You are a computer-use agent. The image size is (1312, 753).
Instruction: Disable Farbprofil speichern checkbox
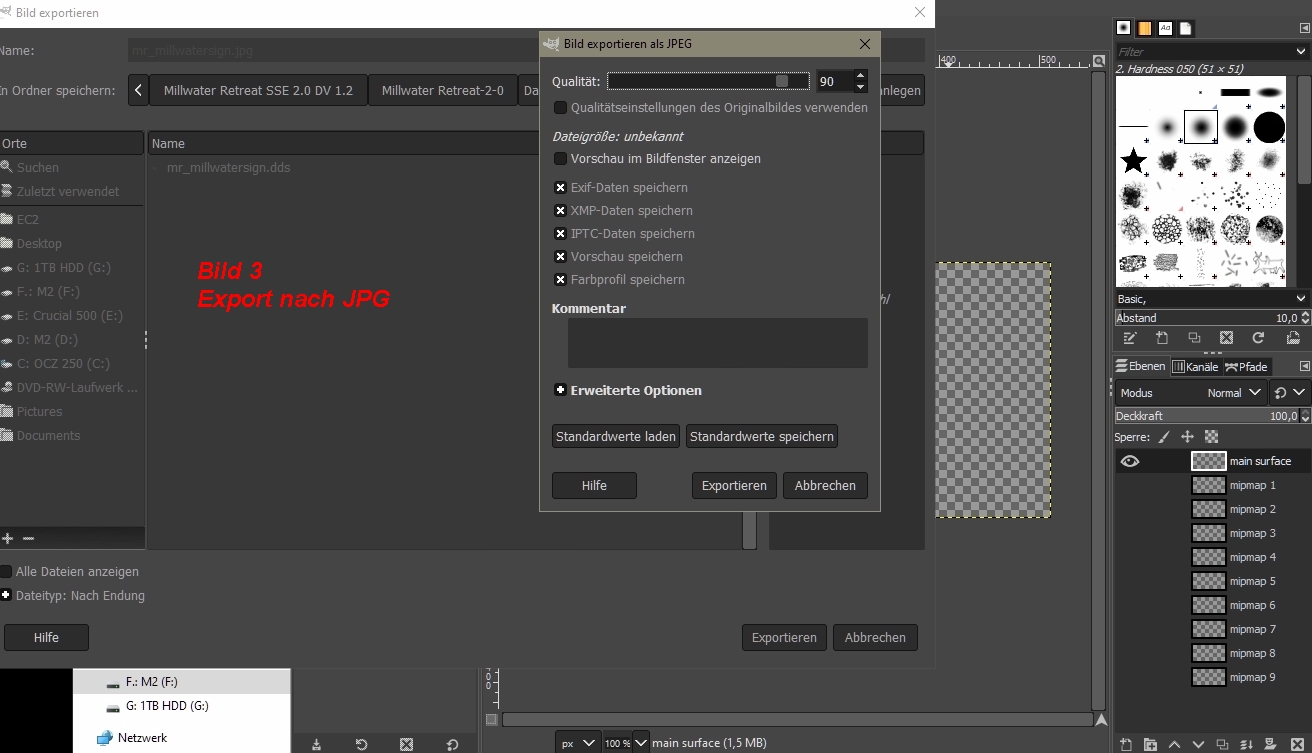pyautogui.click(x=561, y=280)
